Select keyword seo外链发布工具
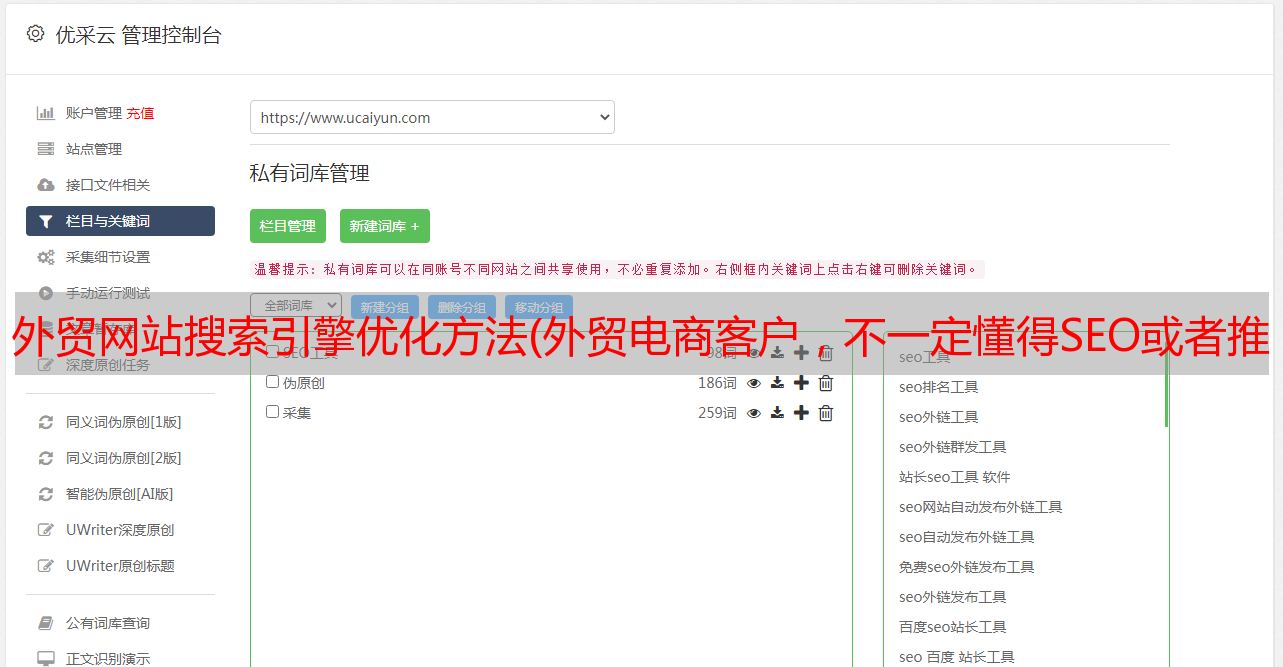This screenshot has height=667, width=1283. [953, 597]
